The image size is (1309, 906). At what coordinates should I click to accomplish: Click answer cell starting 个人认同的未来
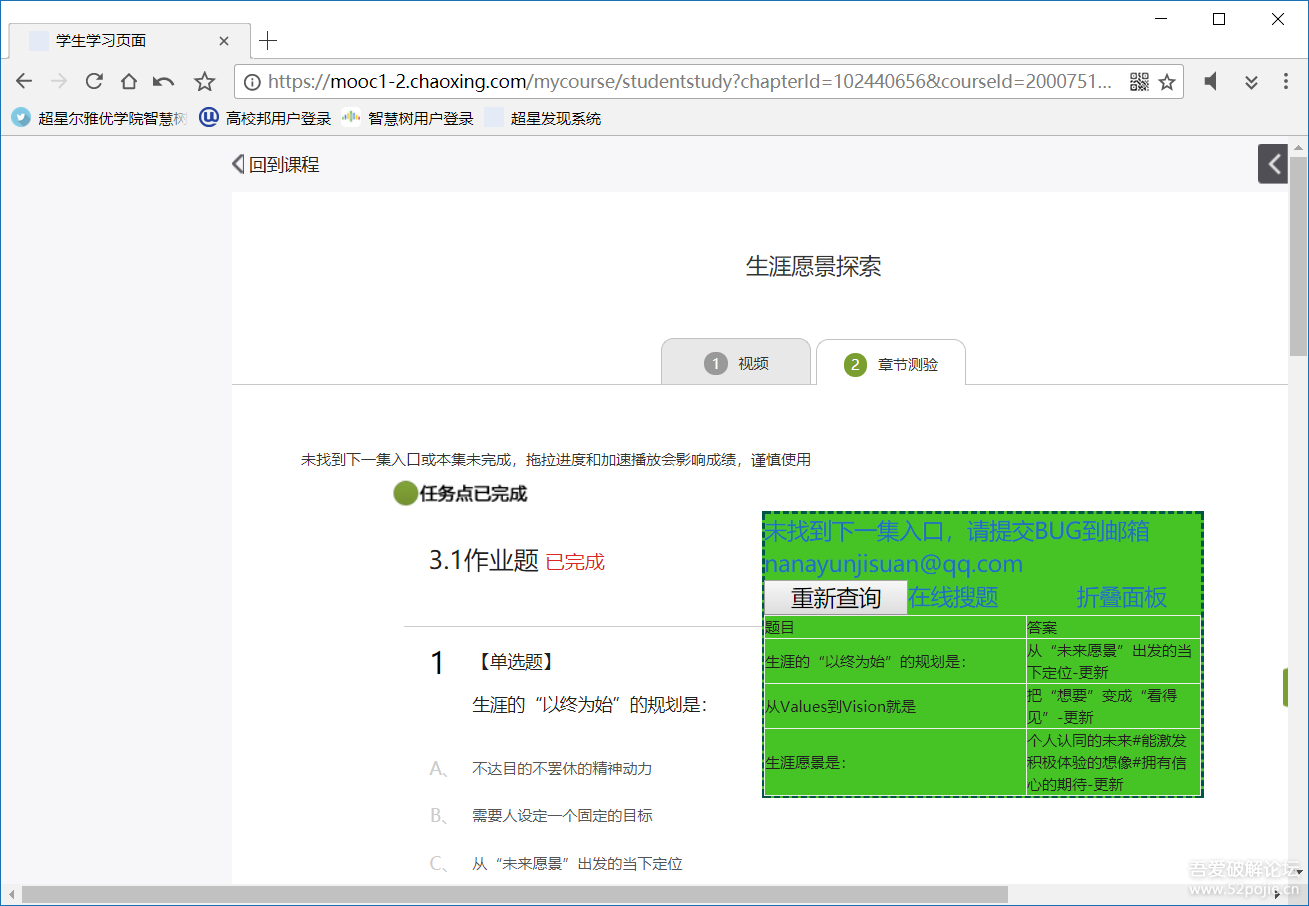tap(1113, 763)
